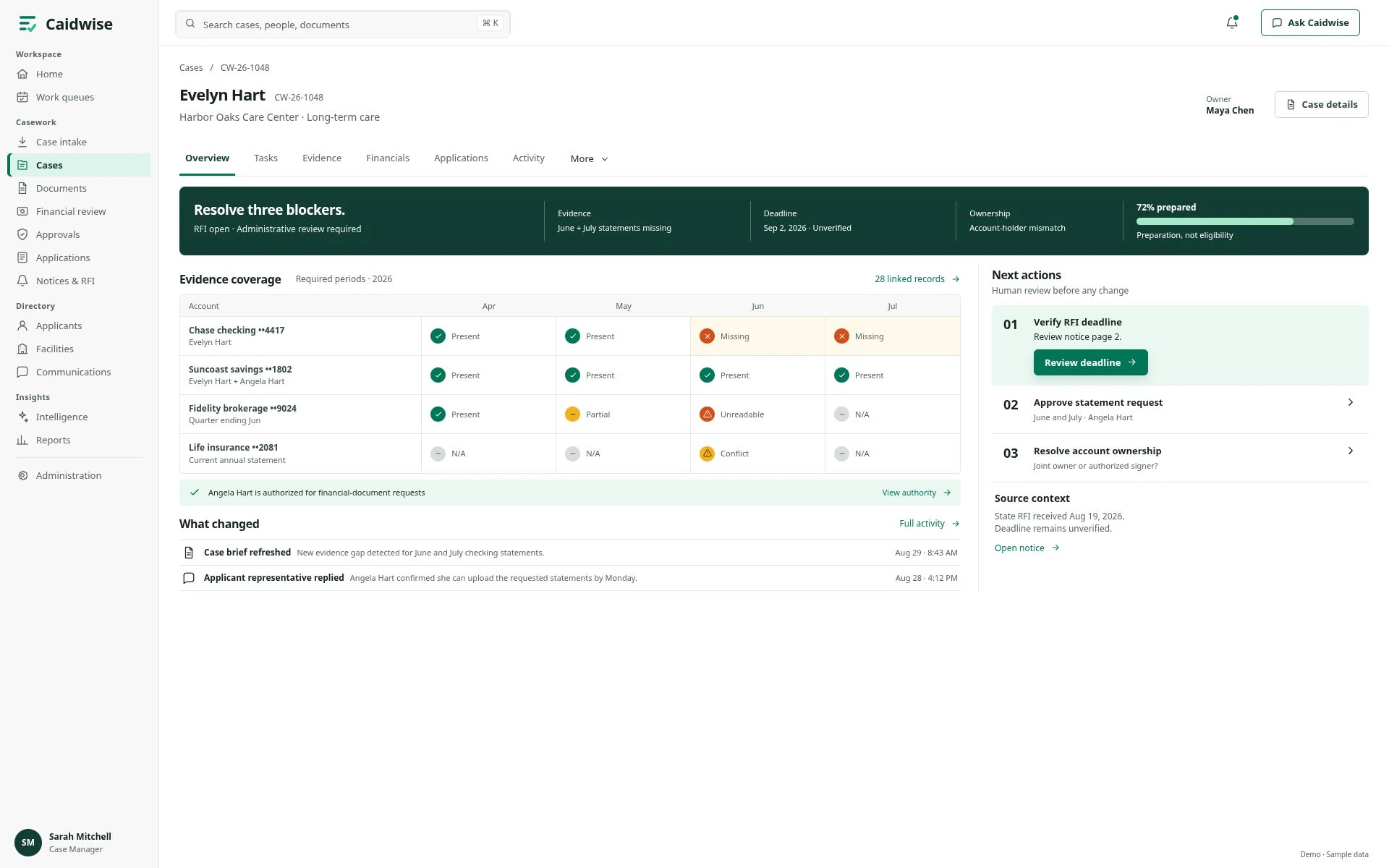Click the Chase checking Jun Missing status icon

[707, 336]
